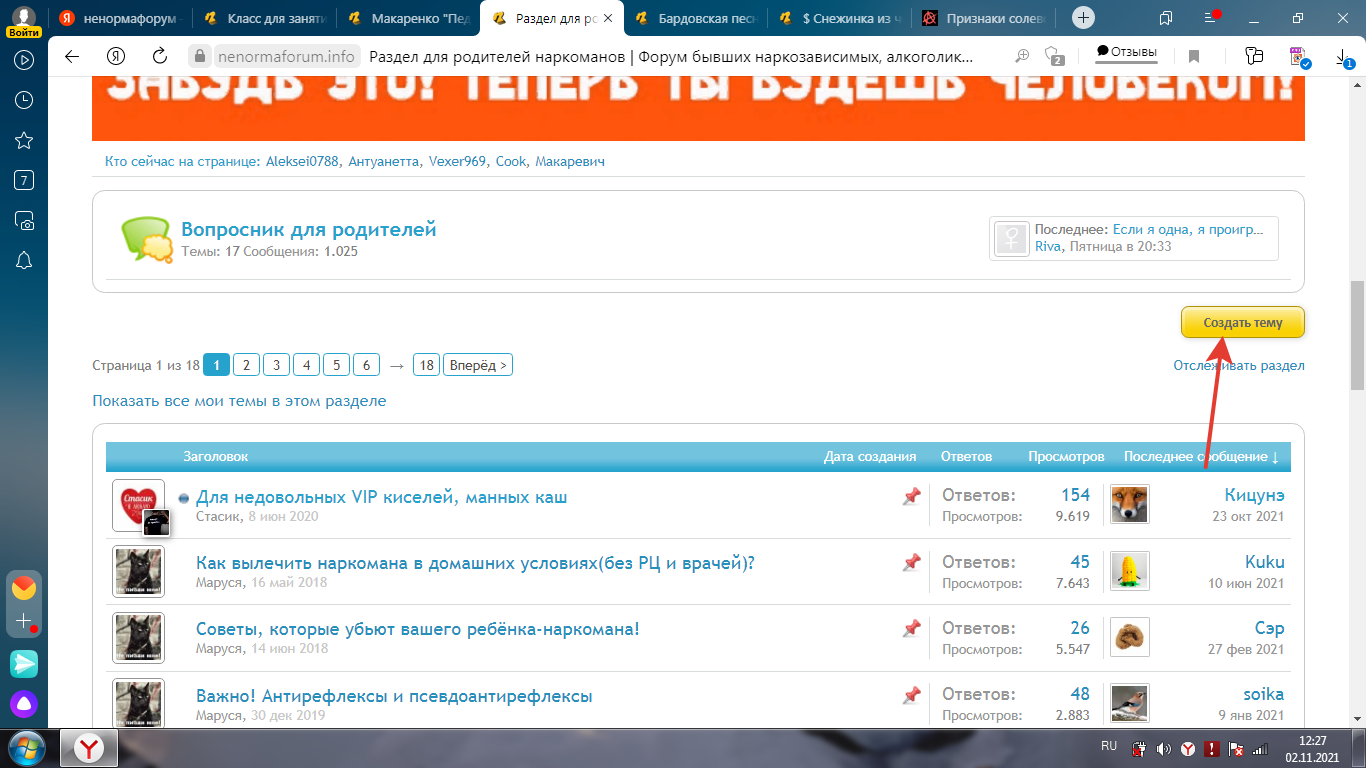This screenshot has width=1366, height=768.
Task: Open favorites star icon in sidebar
Action: 24,140
